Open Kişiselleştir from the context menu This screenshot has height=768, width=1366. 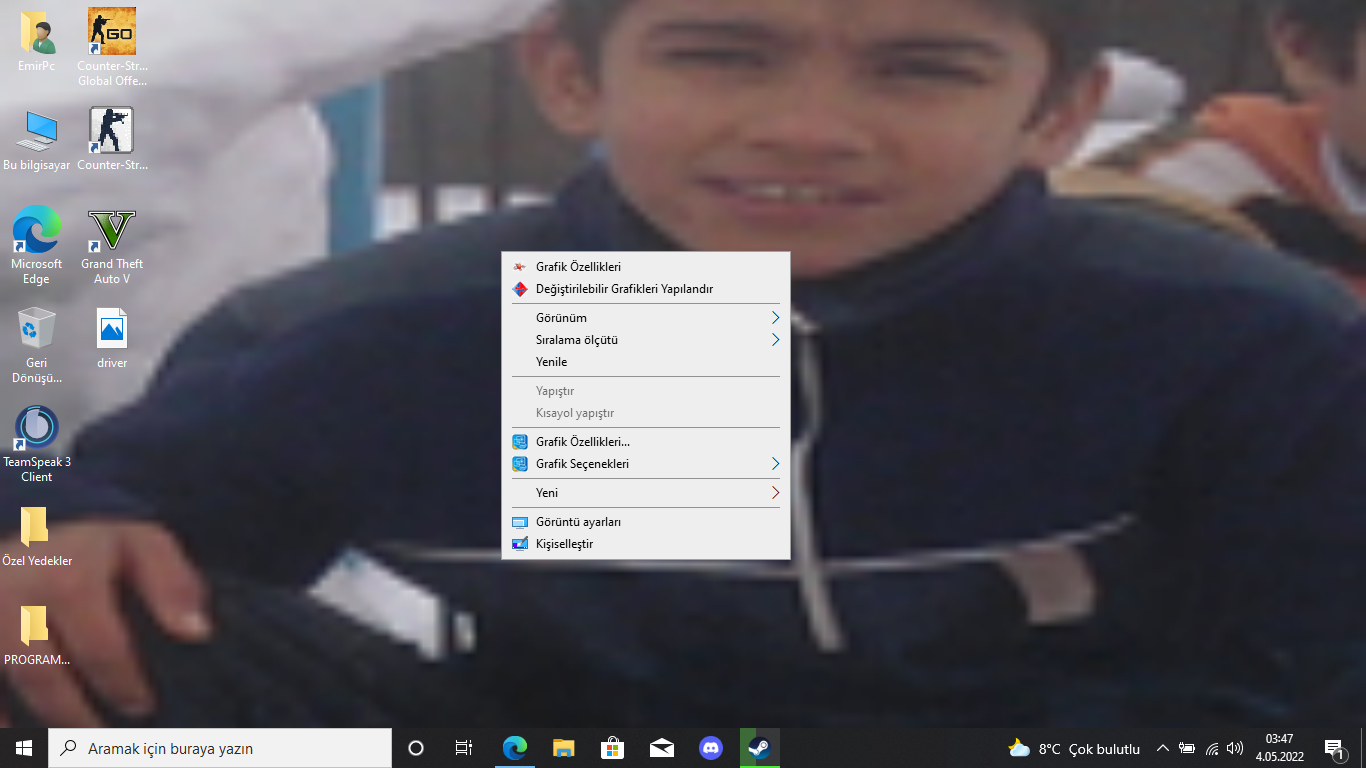click(646, 544)
